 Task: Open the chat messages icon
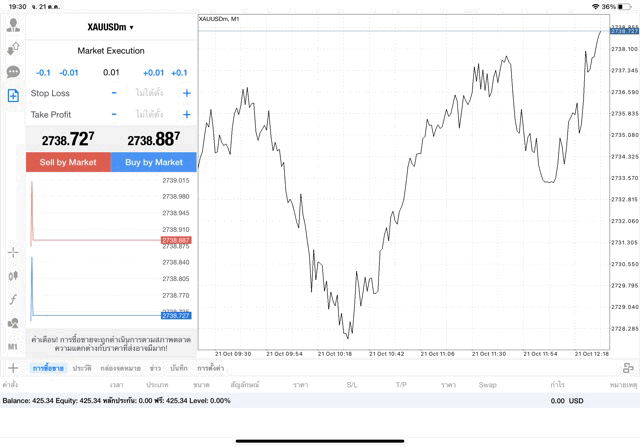tap(14, 72)
